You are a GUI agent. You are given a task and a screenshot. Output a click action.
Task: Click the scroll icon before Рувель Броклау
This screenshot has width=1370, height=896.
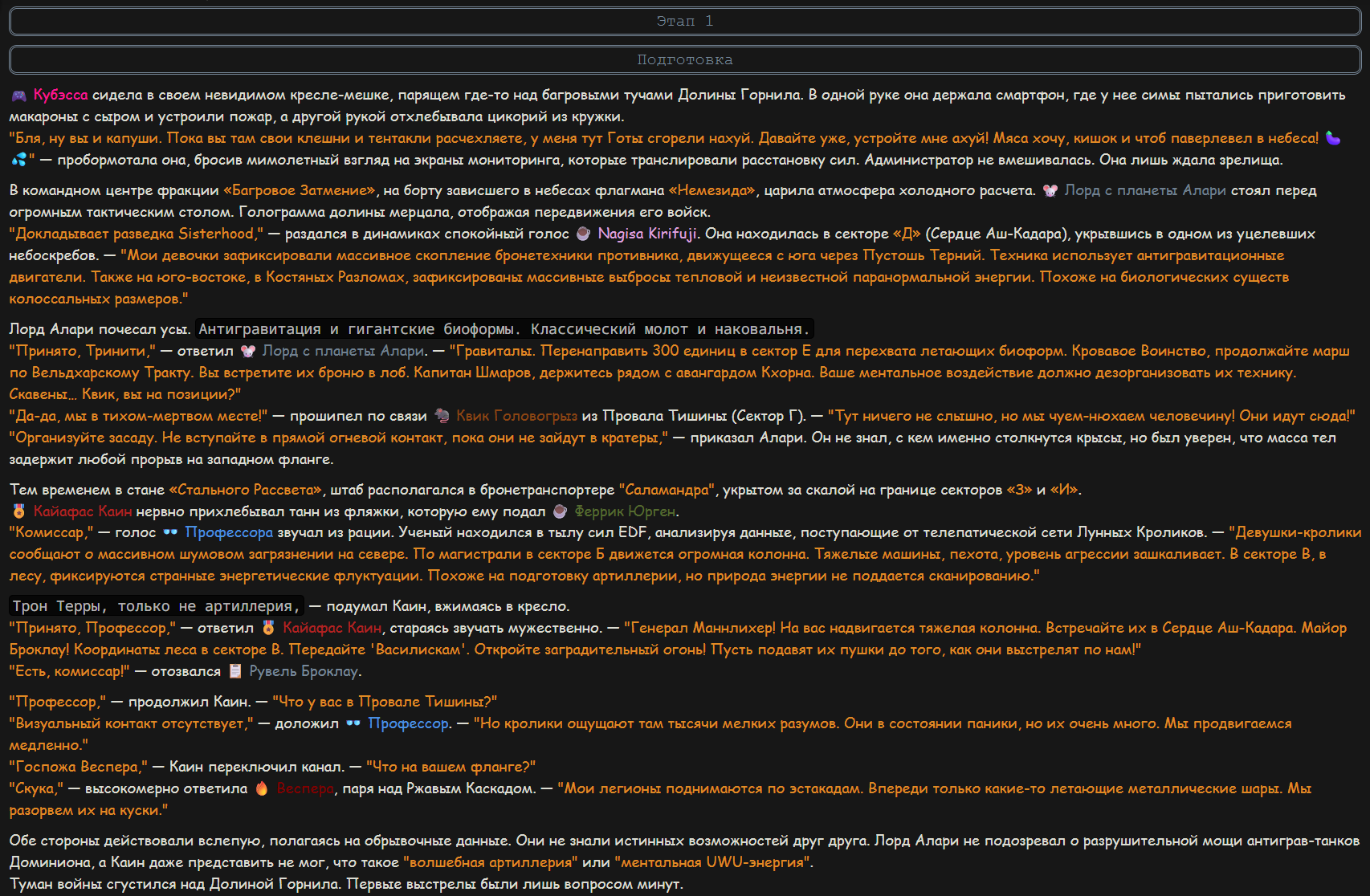[x=235, y=671]
